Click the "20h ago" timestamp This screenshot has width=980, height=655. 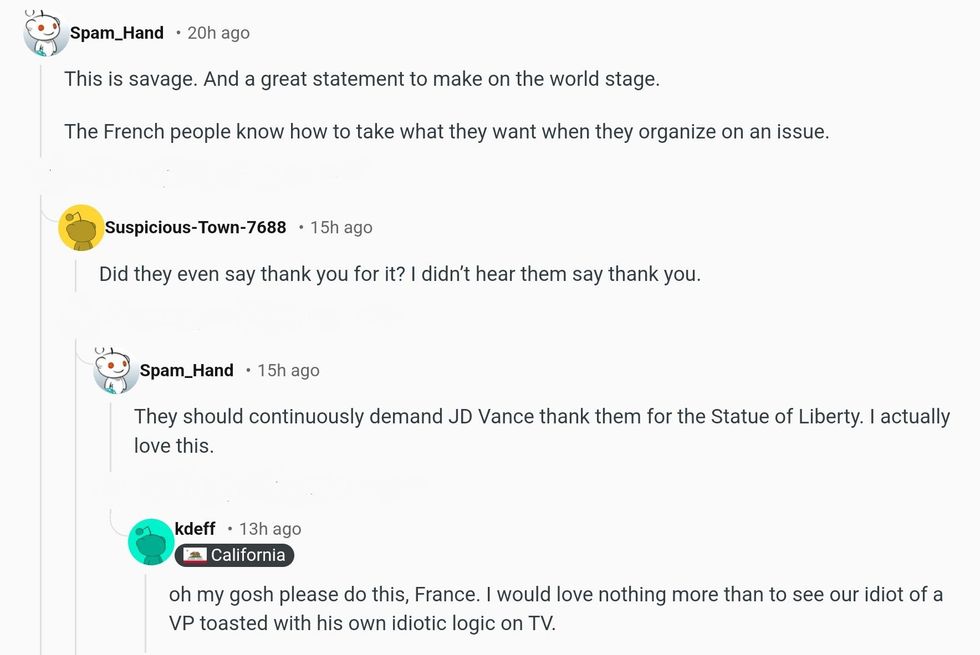(x=218, y=33)
